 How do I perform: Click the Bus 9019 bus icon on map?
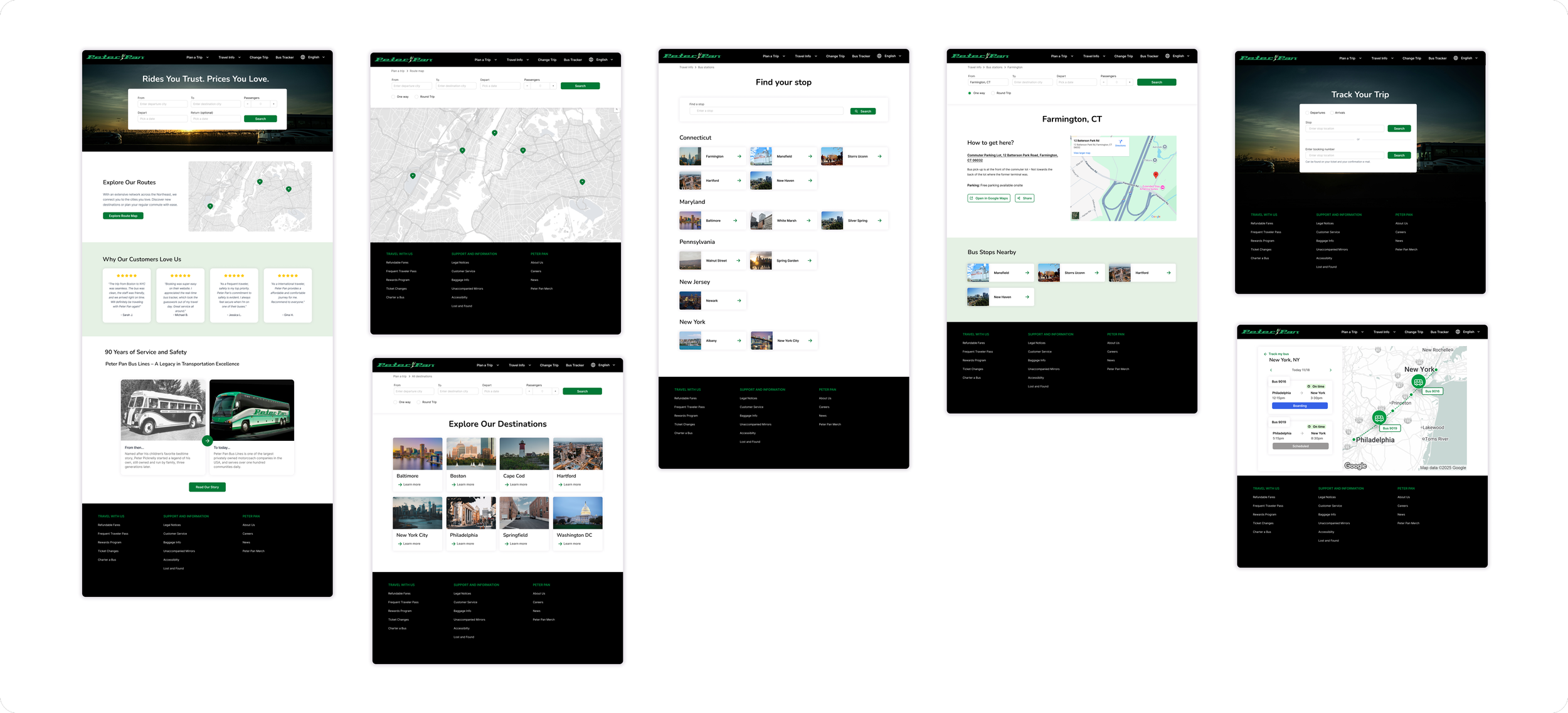tap(1379, 418)
